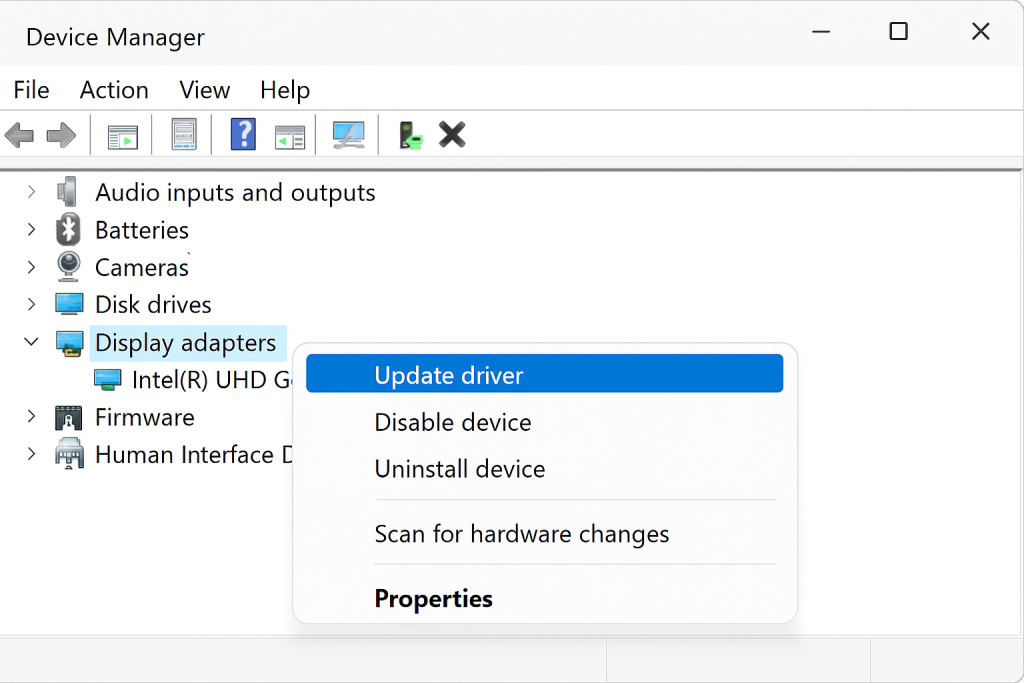Click the Uninstall X toolbar icon
Image resolution: width=1024 pixels, height=683 pixels.
[x=451, y=134]
